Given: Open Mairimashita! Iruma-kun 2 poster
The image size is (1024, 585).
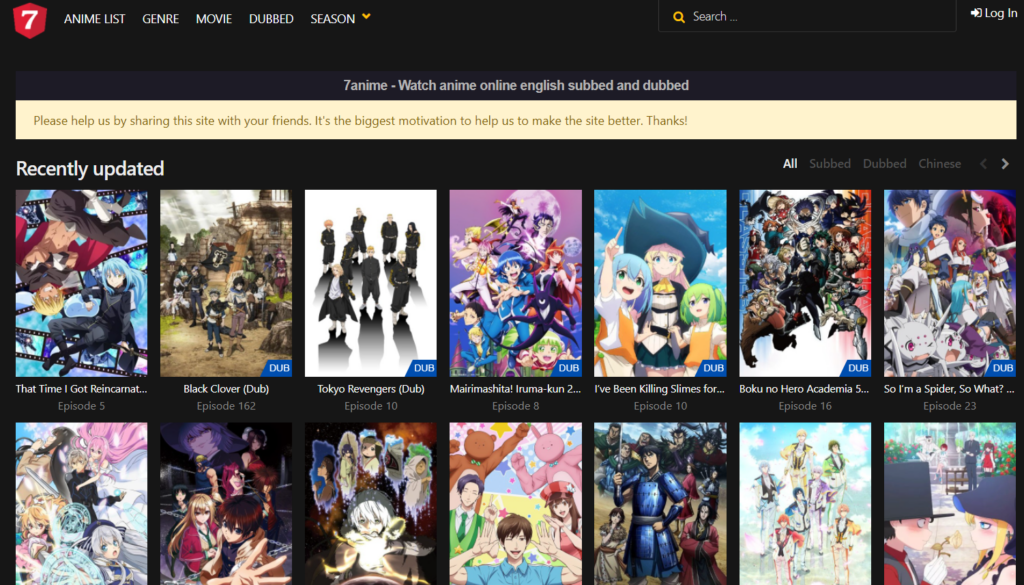Looking at the screenshot, I should click(x=515, y=283).
